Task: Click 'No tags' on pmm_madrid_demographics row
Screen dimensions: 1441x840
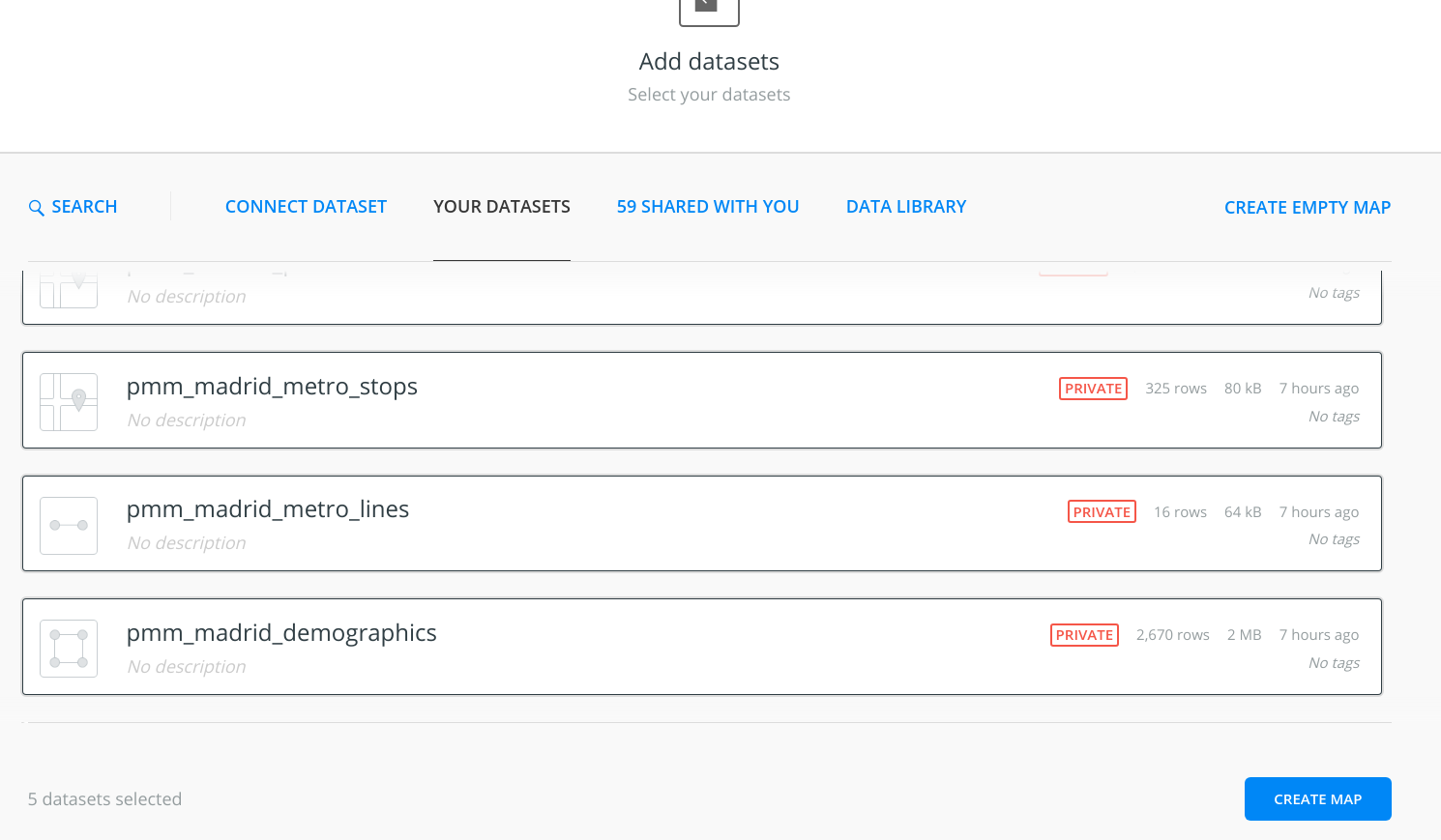Action: click(1334, 663)
